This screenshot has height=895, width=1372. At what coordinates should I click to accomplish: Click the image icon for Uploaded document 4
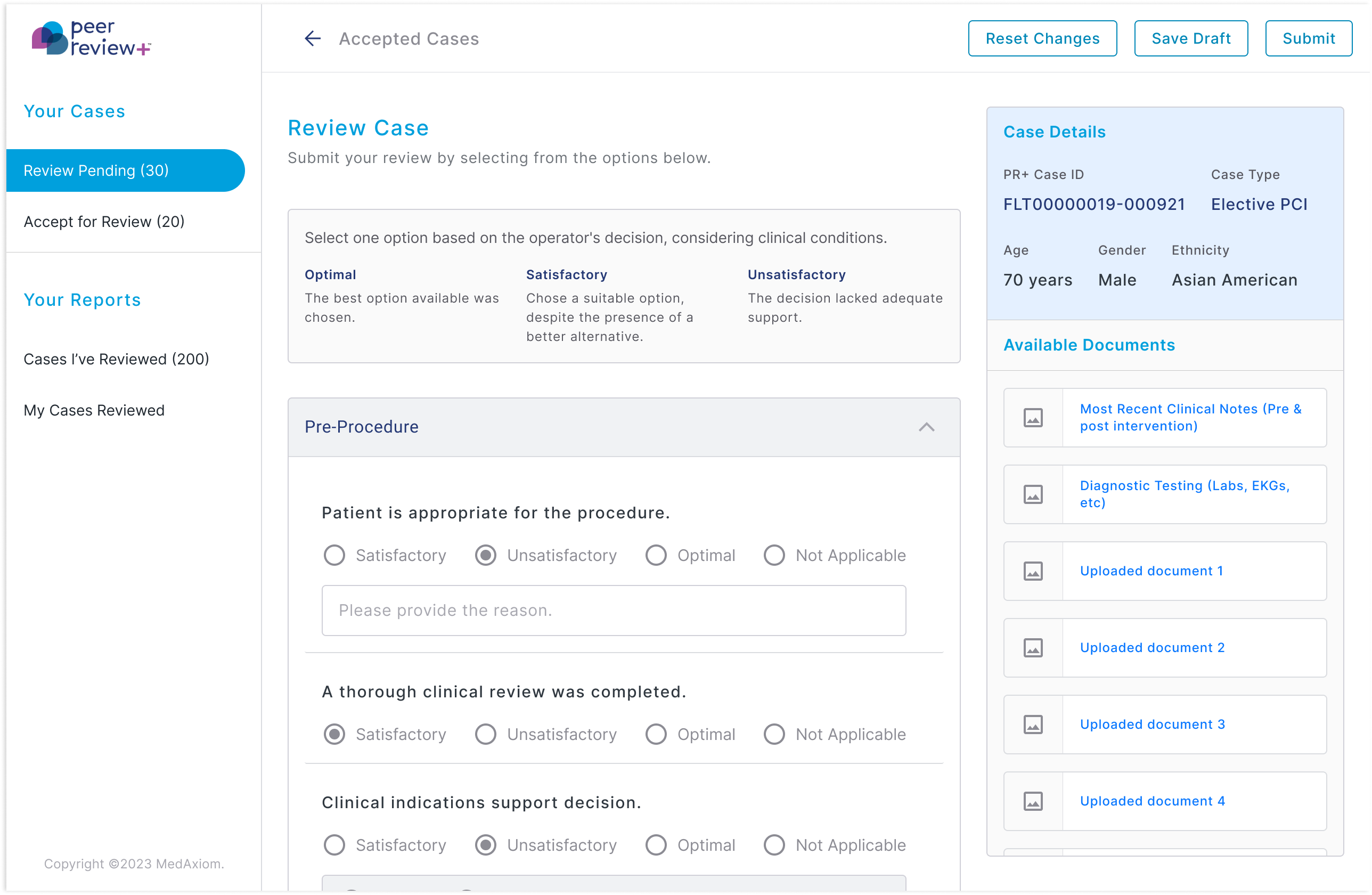pos(1032,801)
